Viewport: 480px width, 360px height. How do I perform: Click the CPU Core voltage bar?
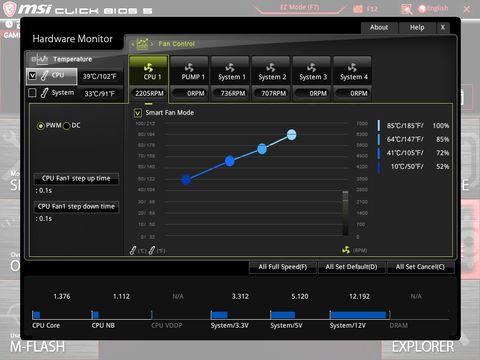pyautogui.click(x=36, y=315)
